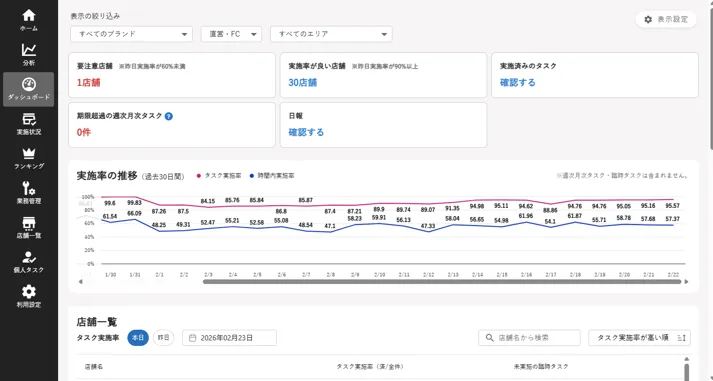
Task: Open the 0件 overdue tasks link
Action: tap(84, 132)
